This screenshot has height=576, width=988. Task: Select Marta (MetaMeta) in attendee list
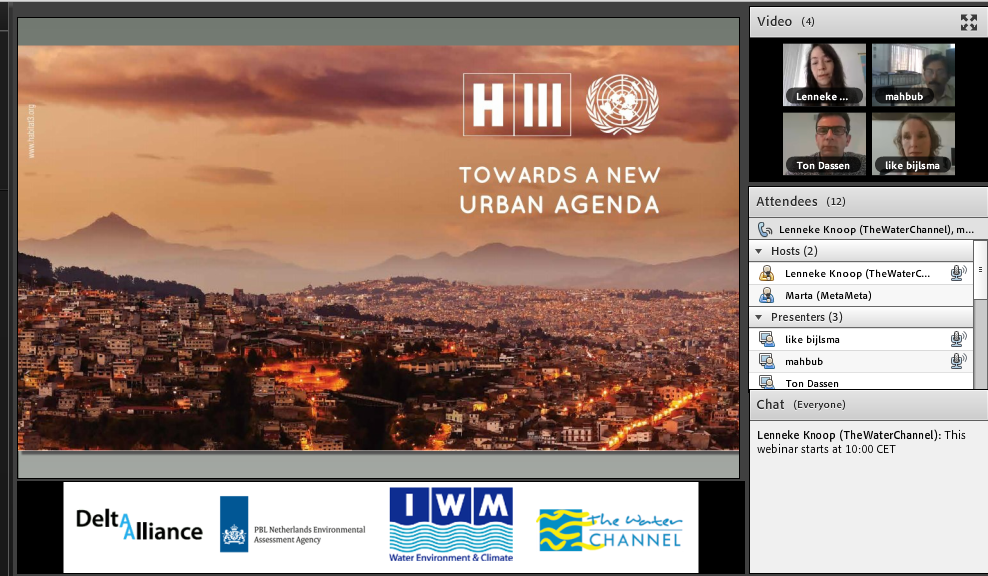pos(828,296)
